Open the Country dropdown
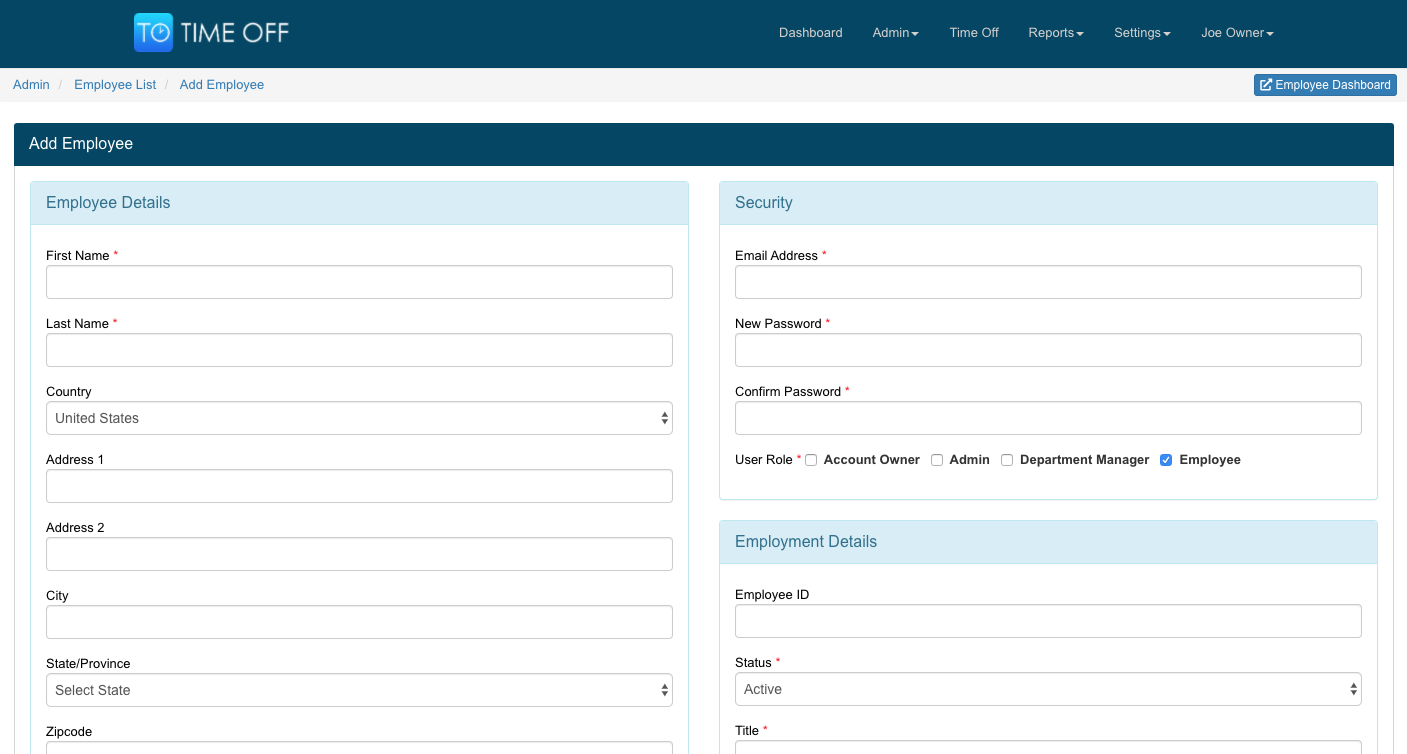The image size is (1407, 754). point(359,418)
